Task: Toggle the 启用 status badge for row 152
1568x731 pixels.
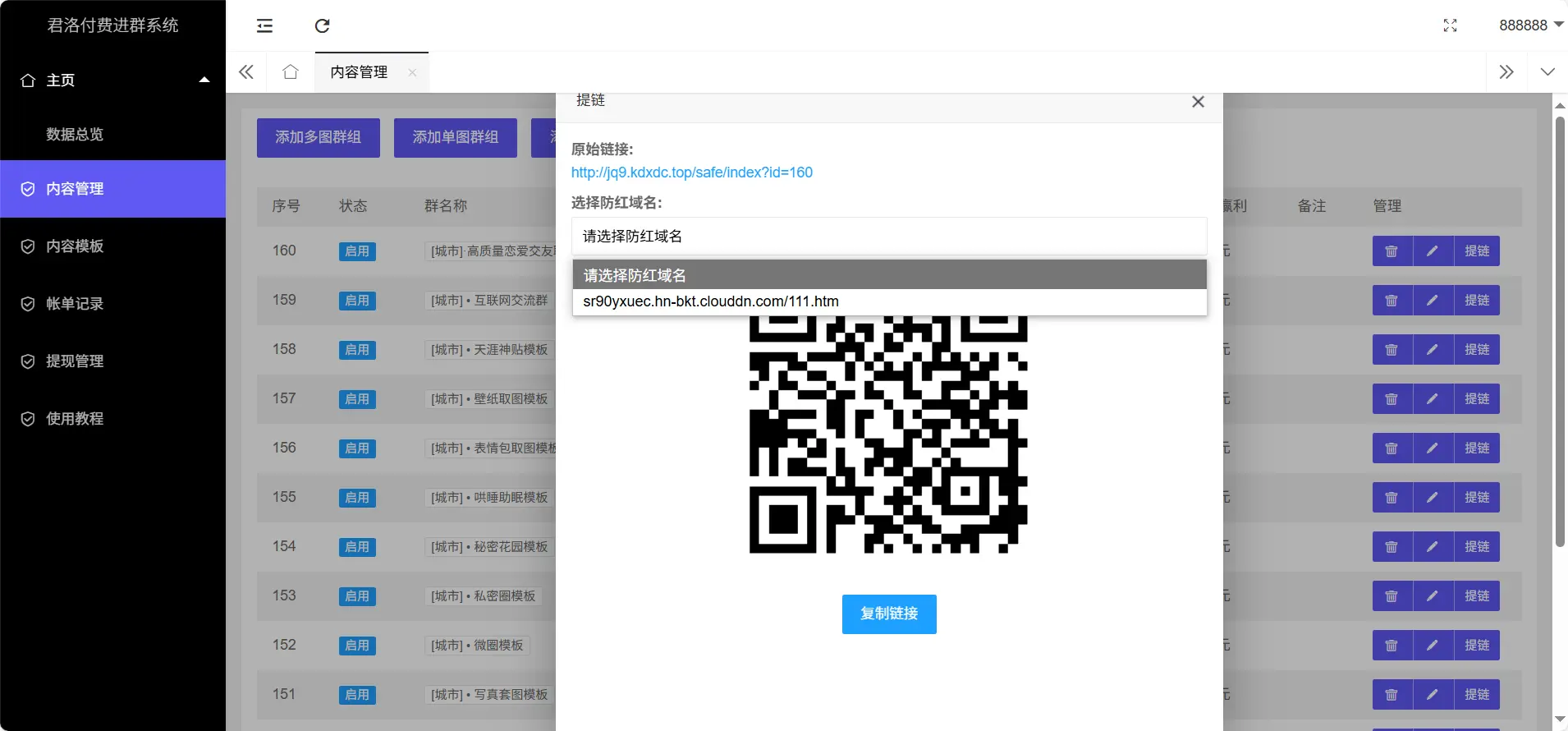Action: (x=357, y=646)
